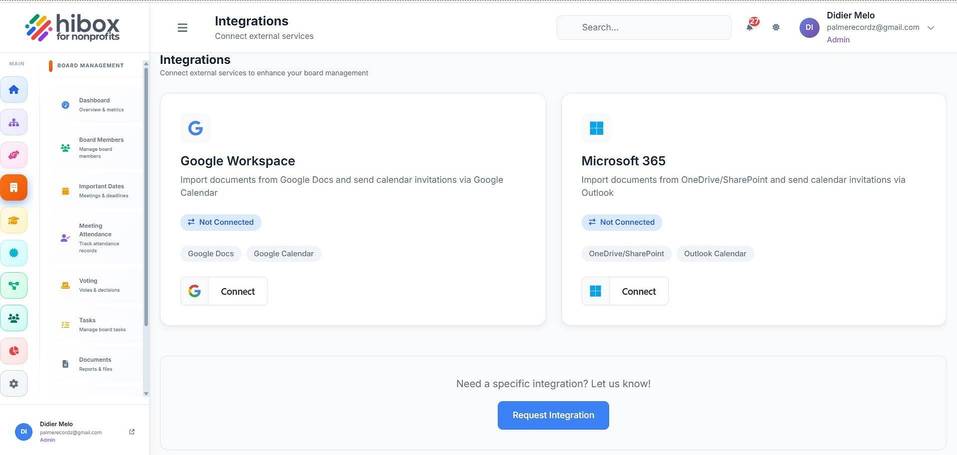
Task: Click the sidebar scrollbar down arrow
Action: (146, 394)
